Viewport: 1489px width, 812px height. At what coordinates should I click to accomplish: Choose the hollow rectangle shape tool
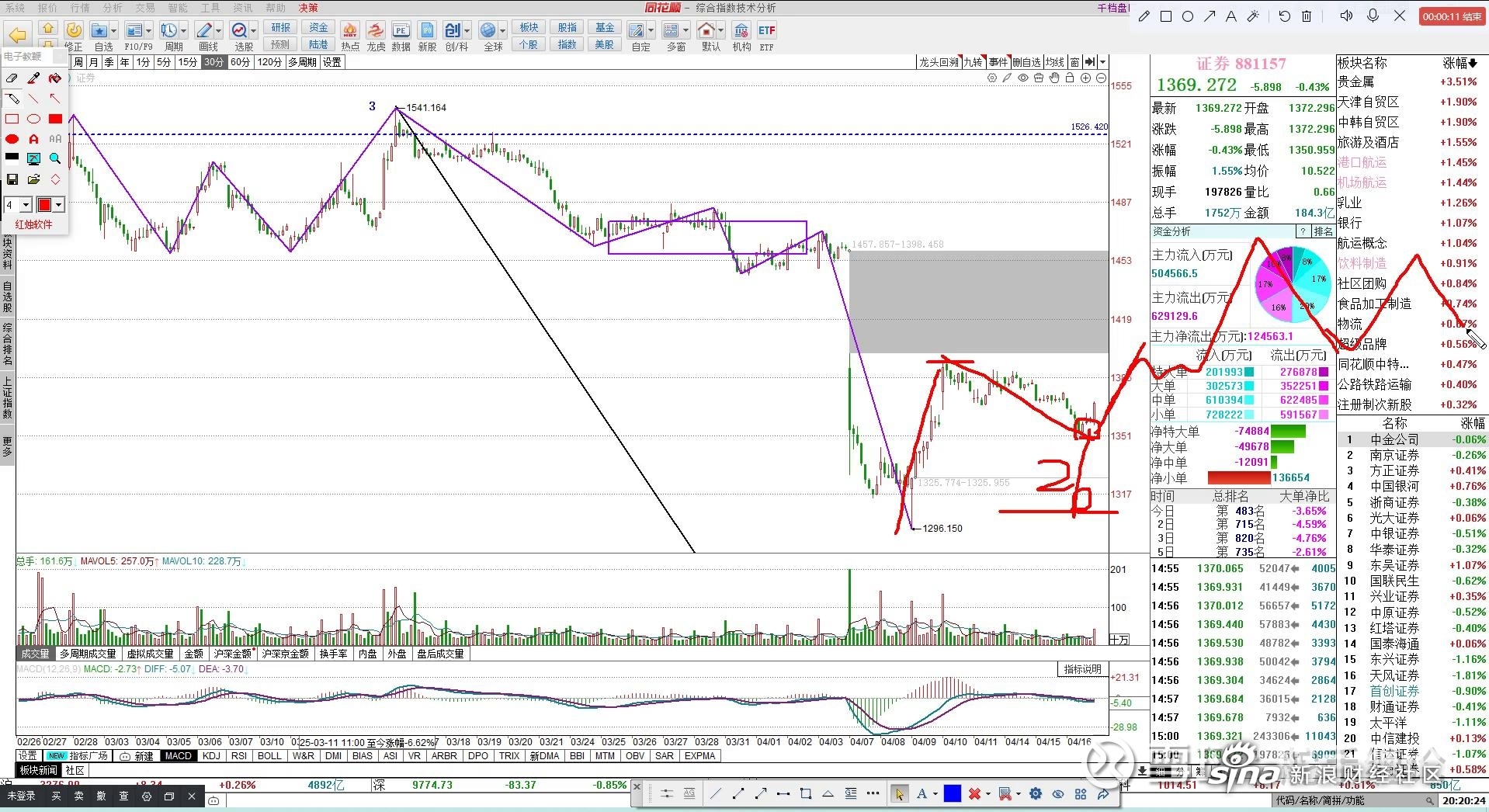pos(12,119)
